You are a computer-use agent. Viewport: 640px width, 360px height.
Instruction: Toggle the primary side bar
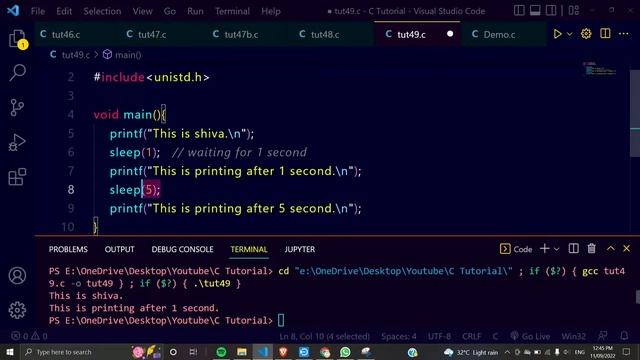(519, 10)
